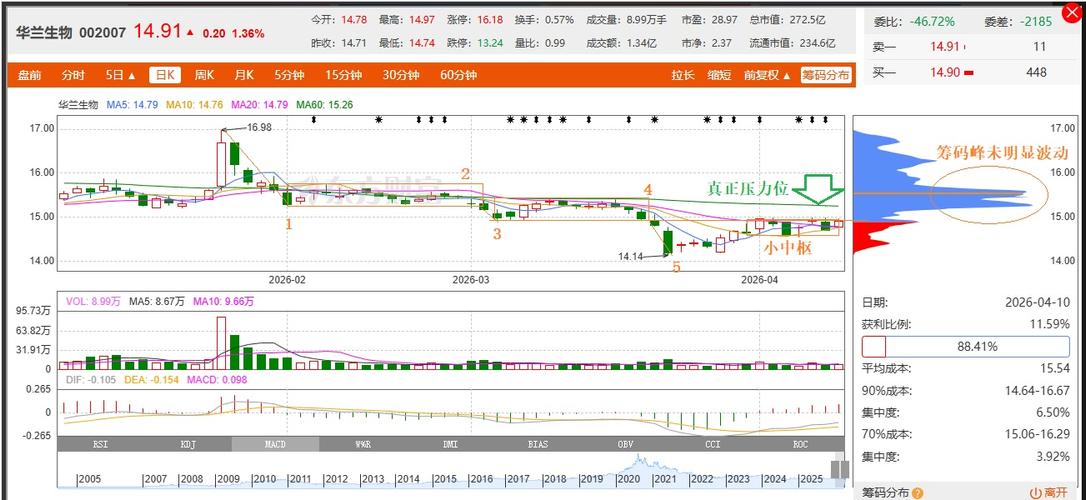This screenshot has height=500, width=1086.
Task: Select the DMI indicator tab
Action: [x=450, y=444]
